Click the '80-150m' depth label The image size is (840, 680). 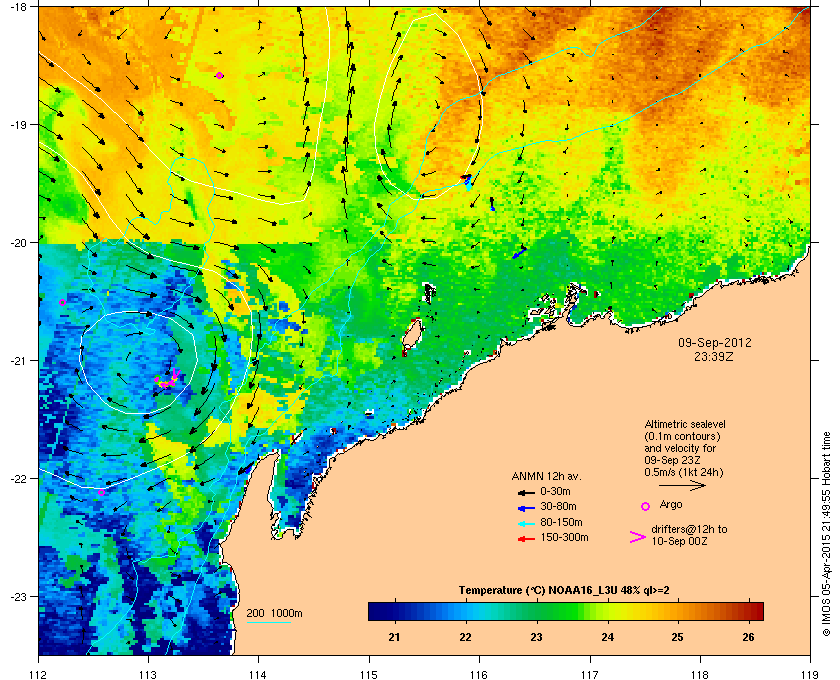tap(561, 522)
